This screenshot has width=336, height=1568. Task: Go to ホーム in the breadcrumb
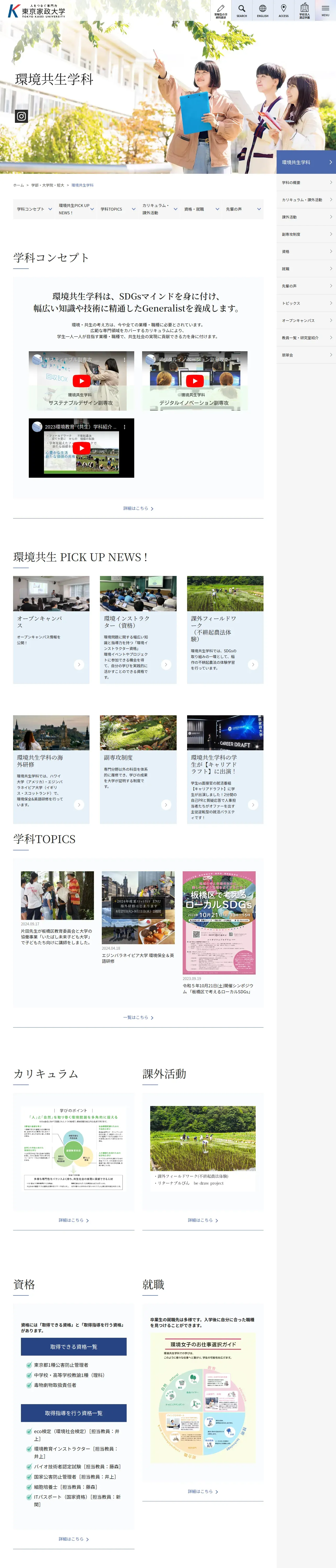(18, 185)
